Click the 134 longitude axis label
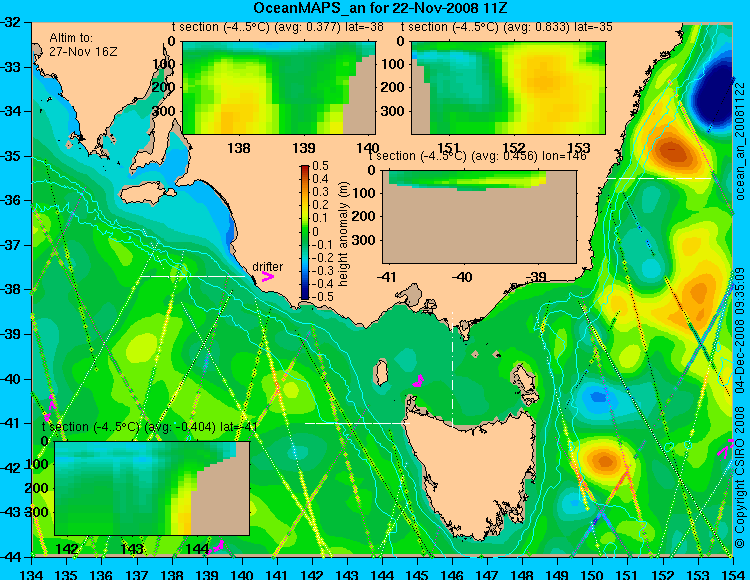The width and height of the screenshot is (750, 580). [x=32, y=574]
